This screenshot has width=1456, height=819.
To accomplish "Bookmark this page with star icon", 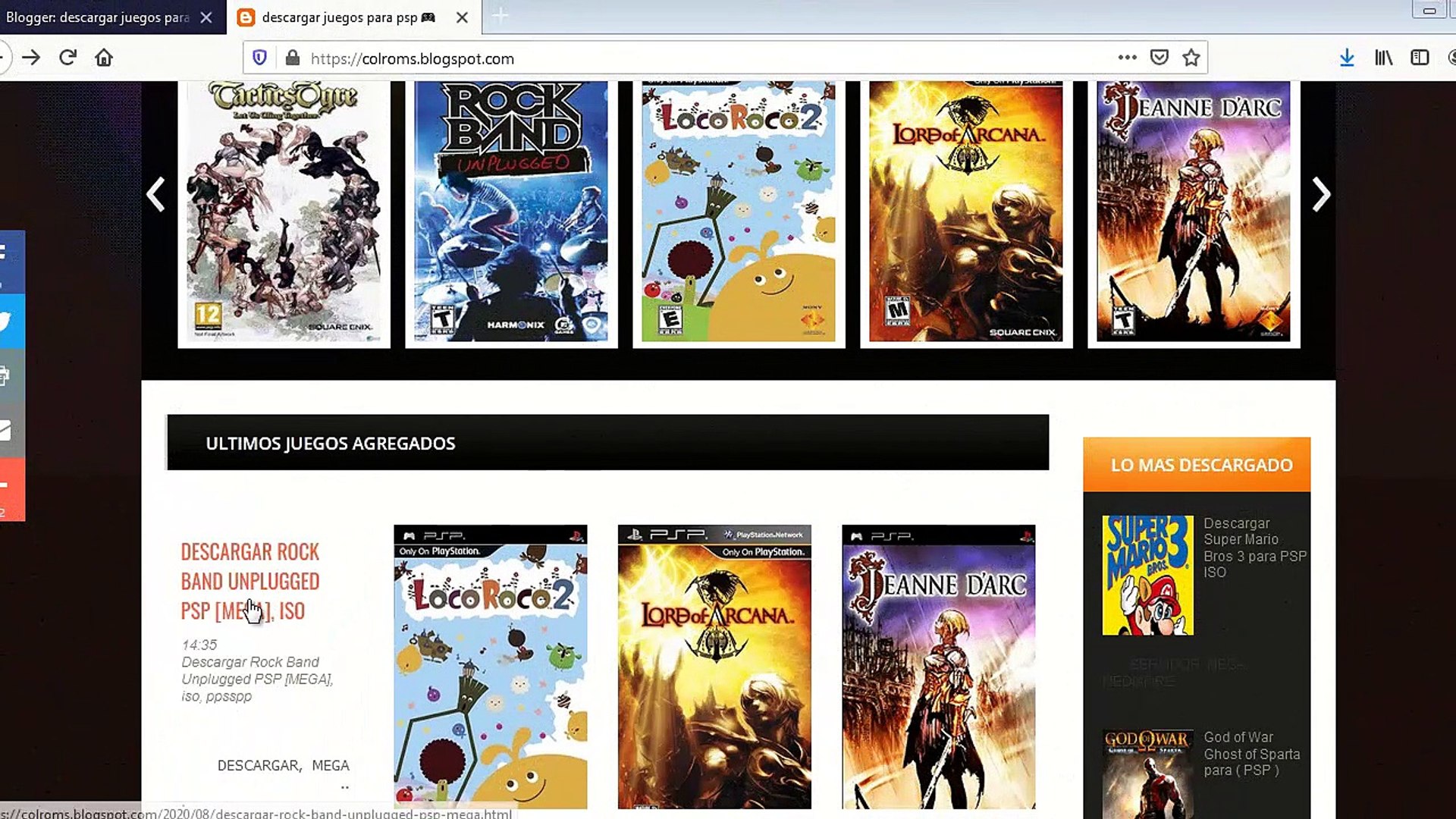I will click(x=1191, y=58).
